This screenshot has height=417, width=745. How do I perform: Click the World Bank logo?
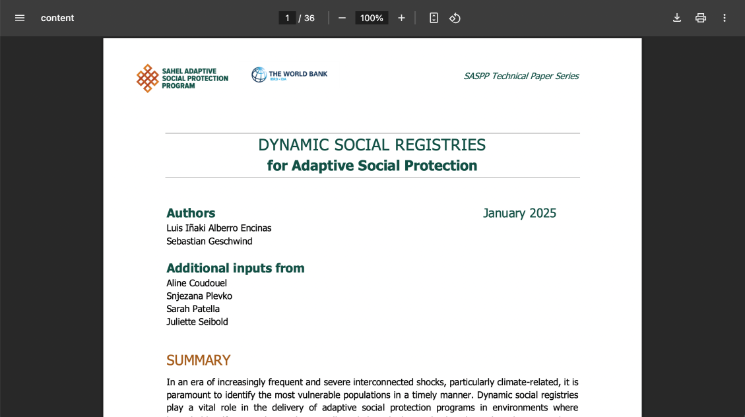pyautogui.click(x=289, y=75)
